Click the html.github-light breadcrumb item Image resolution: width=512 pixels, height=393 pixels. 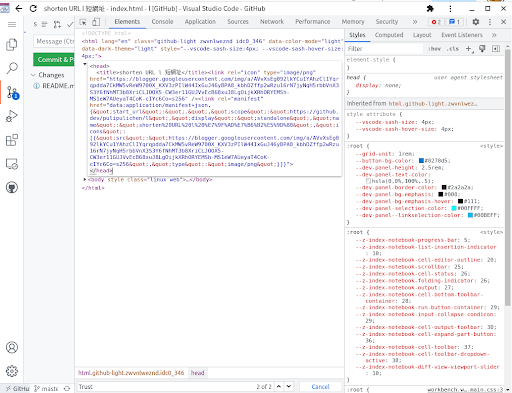[x=131, y=373]
